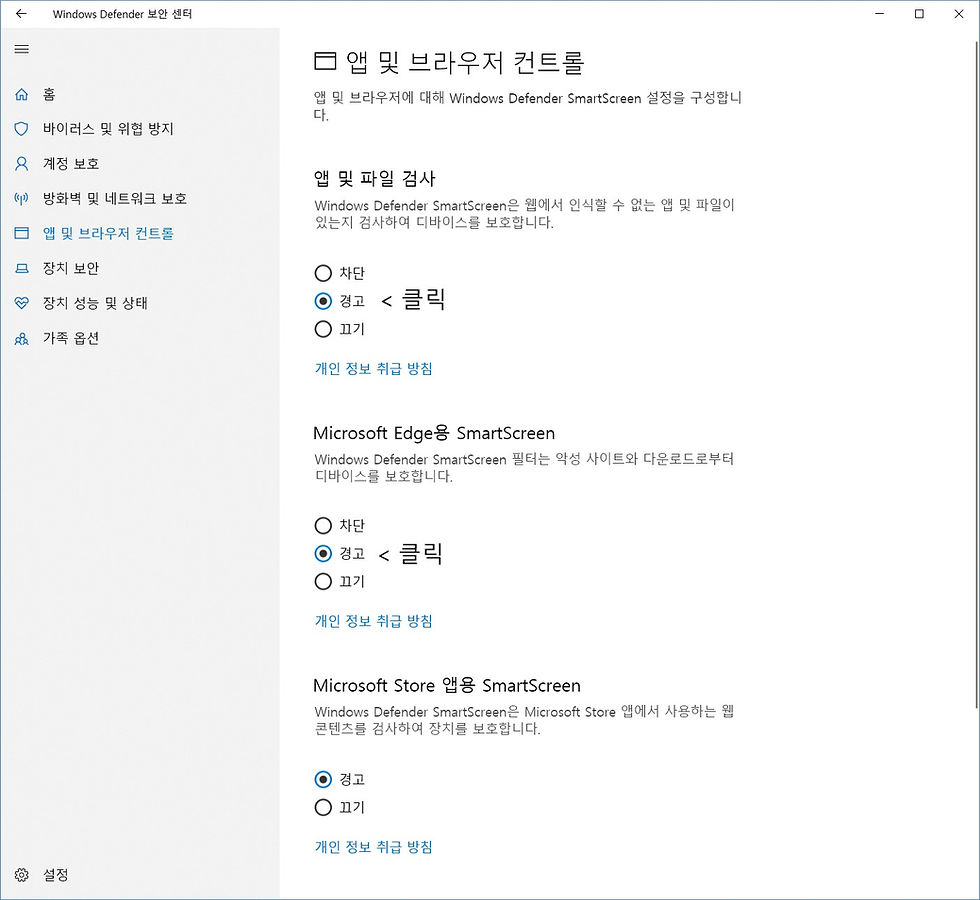Viewport: 980px width, 900px height.
Task: Select 경고 for Microsoft Store apps SmartScreen
Action: pyautogui.click(x=323, y=779)
